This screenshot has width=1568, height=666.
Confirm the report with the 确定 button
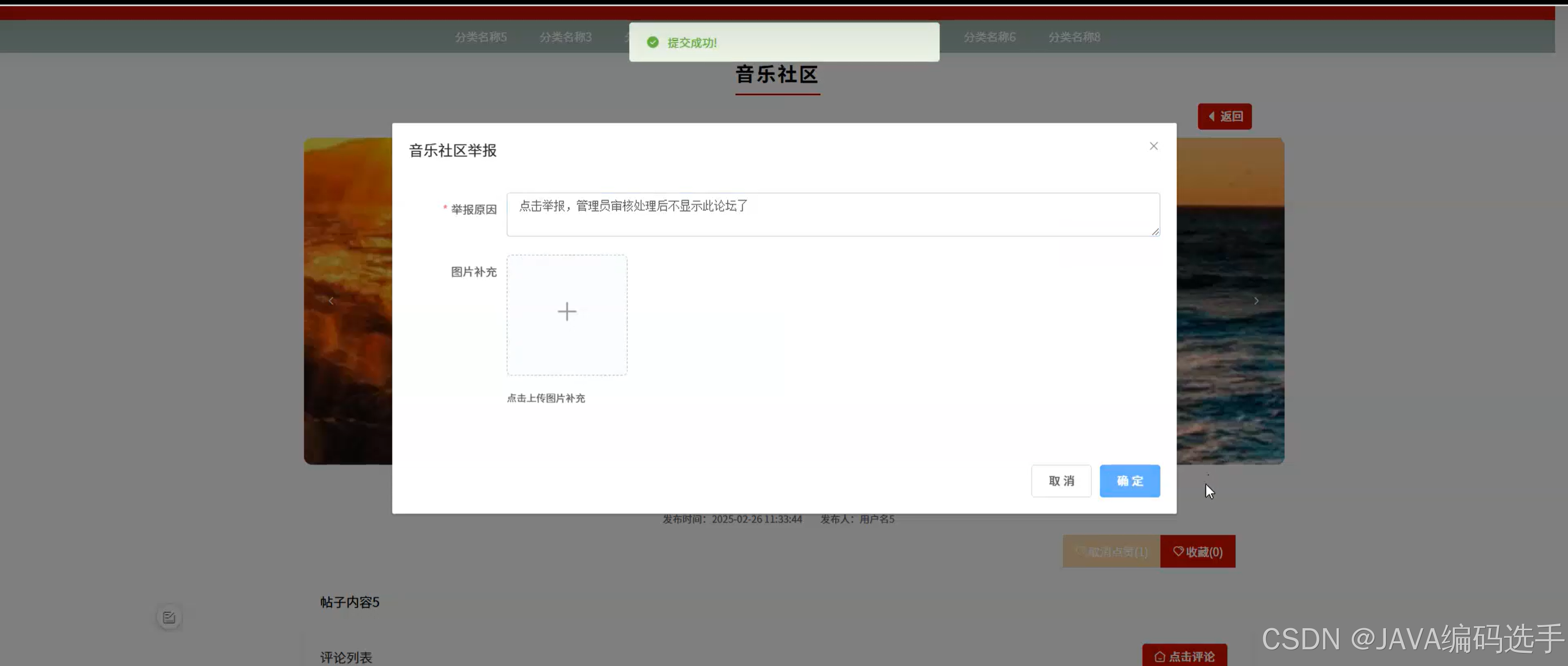pos(1130,481)
